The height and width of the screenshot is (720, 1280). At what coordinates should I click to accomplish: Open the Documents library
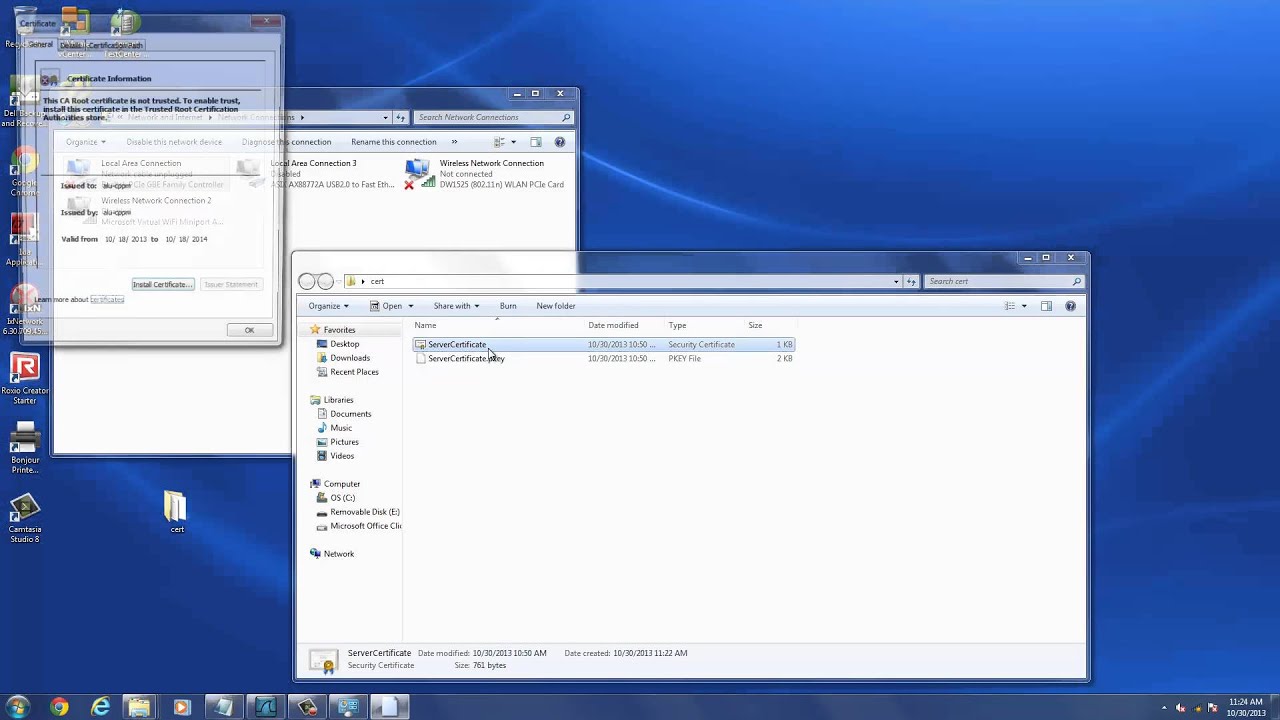point(350,414)
